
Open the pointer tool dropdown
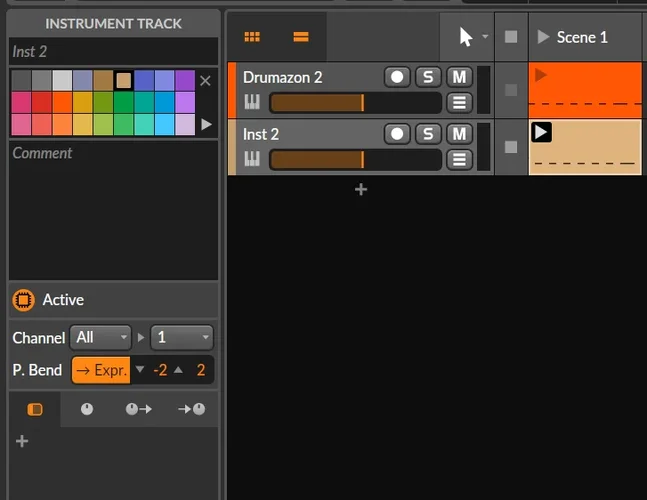tap(485, 37)
